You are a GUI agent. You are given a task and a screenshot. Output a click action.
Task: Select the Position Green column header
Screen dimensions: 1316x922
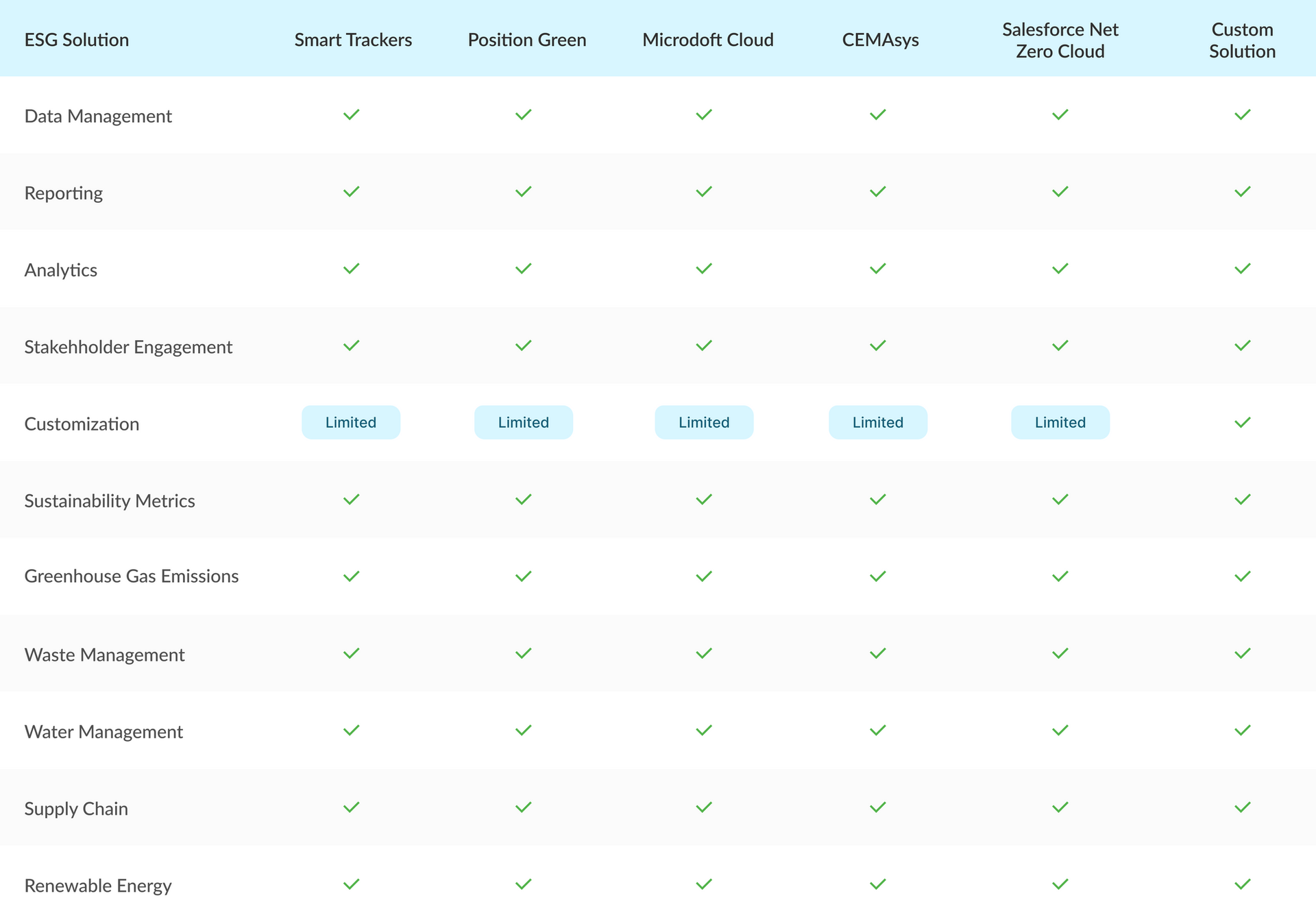pyautogui.click(x=526, y=40)
